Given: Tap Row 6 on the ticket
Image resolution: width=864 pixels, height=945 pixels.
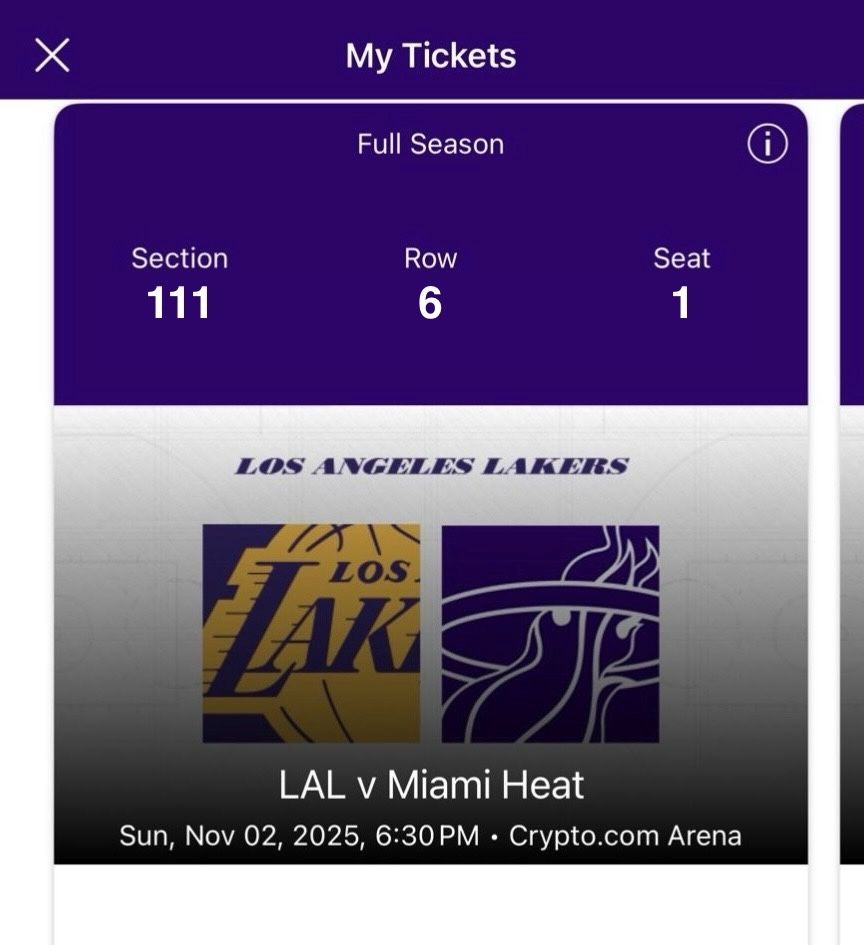Looking at the screenshot, I should (x=428, y=304).
